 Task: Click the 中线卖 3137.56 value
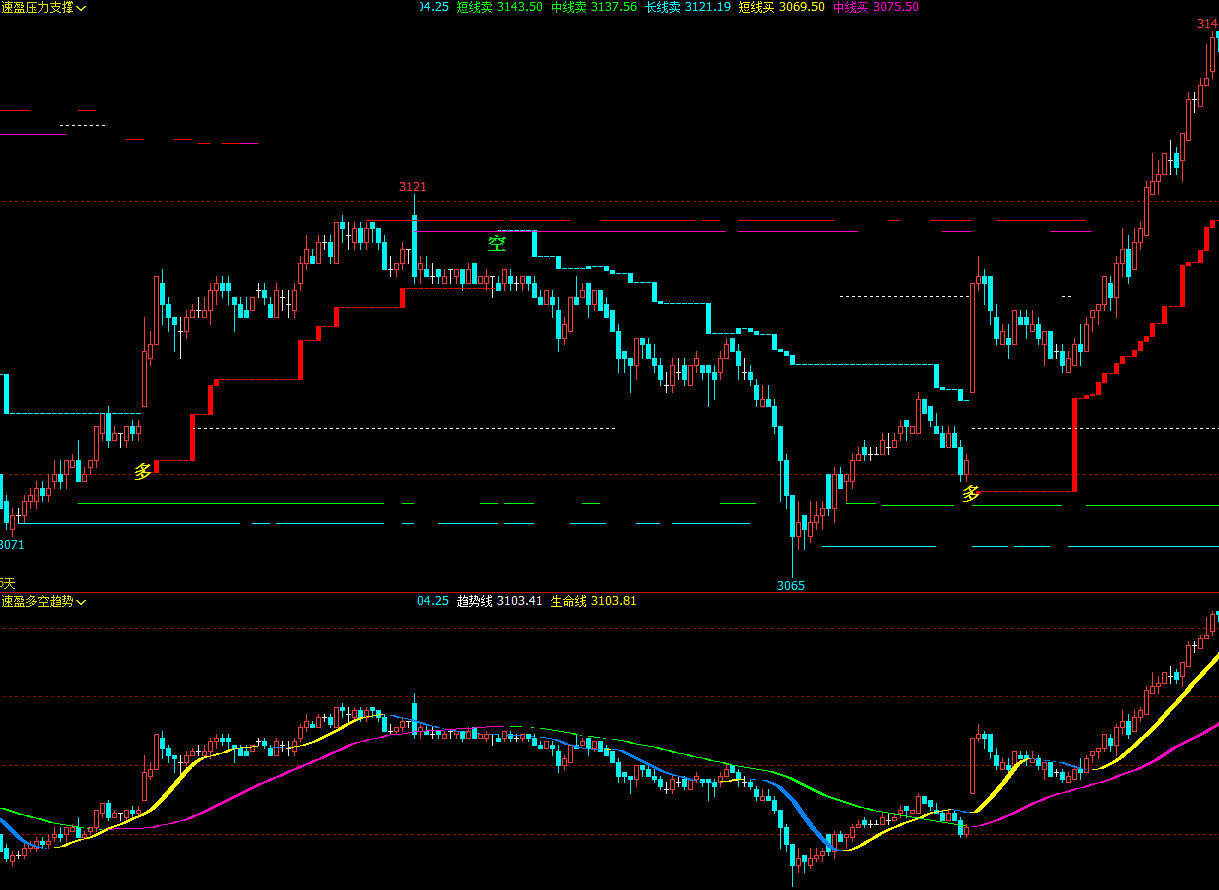(x=594, y=7)
